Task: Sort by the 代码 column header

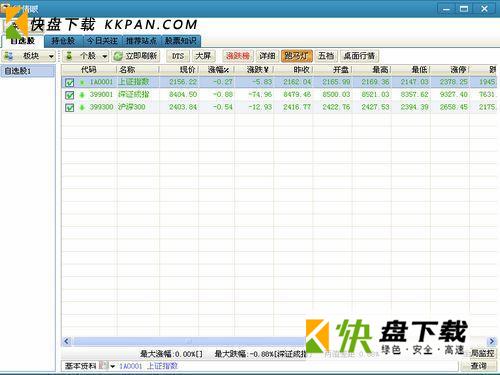Action: 89,70
